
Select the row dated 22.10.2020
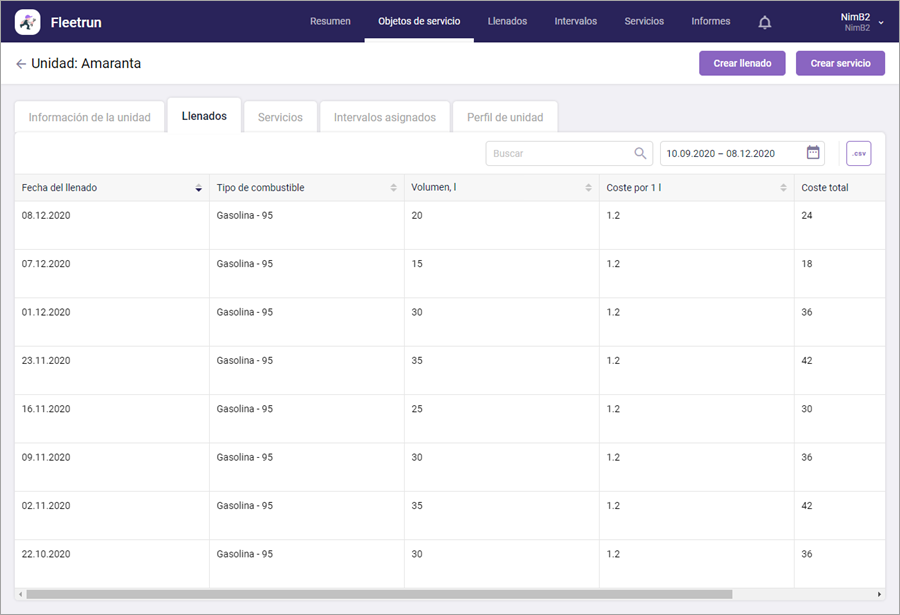tap(449, 563)
